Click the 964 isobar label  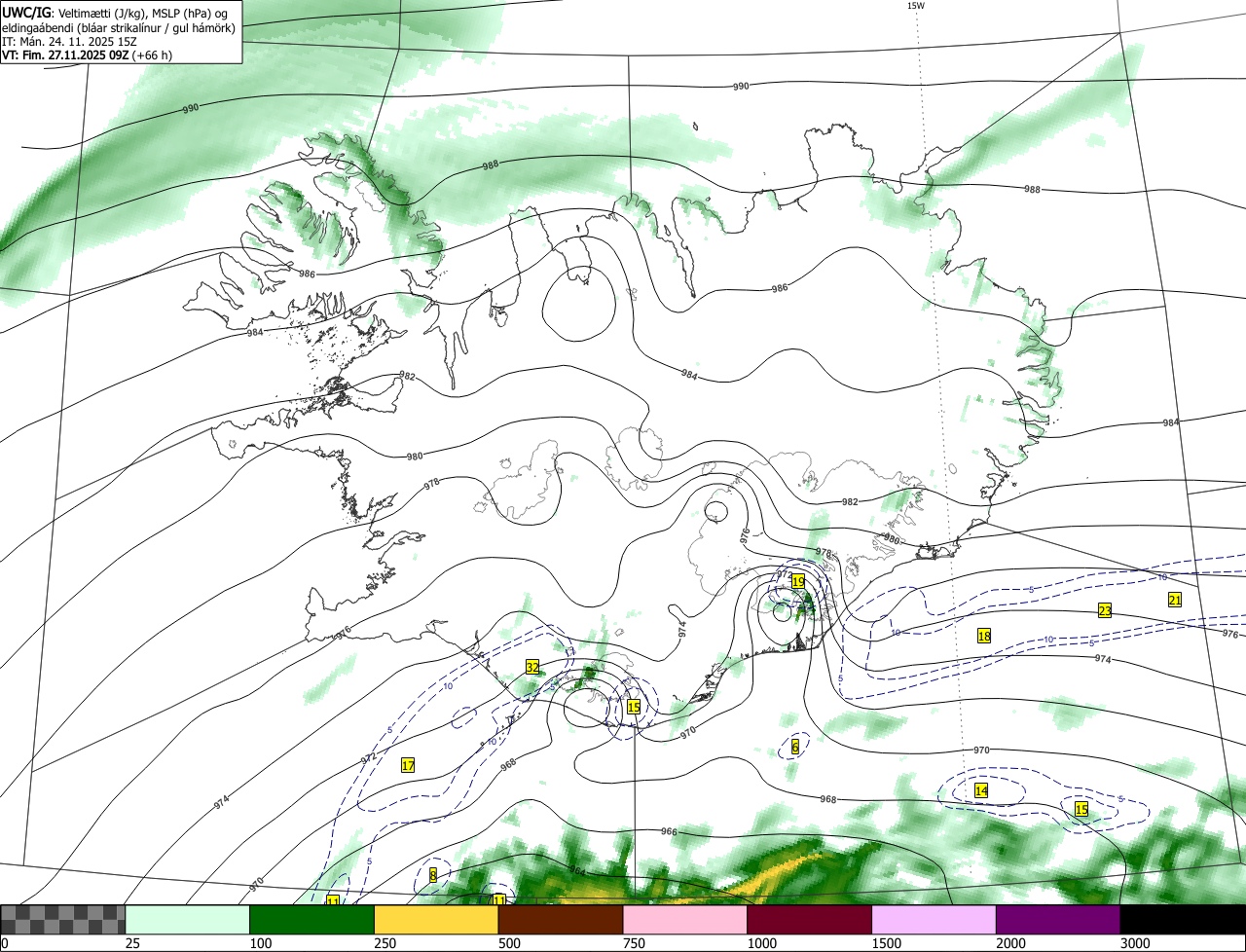(x=578, y=871)
